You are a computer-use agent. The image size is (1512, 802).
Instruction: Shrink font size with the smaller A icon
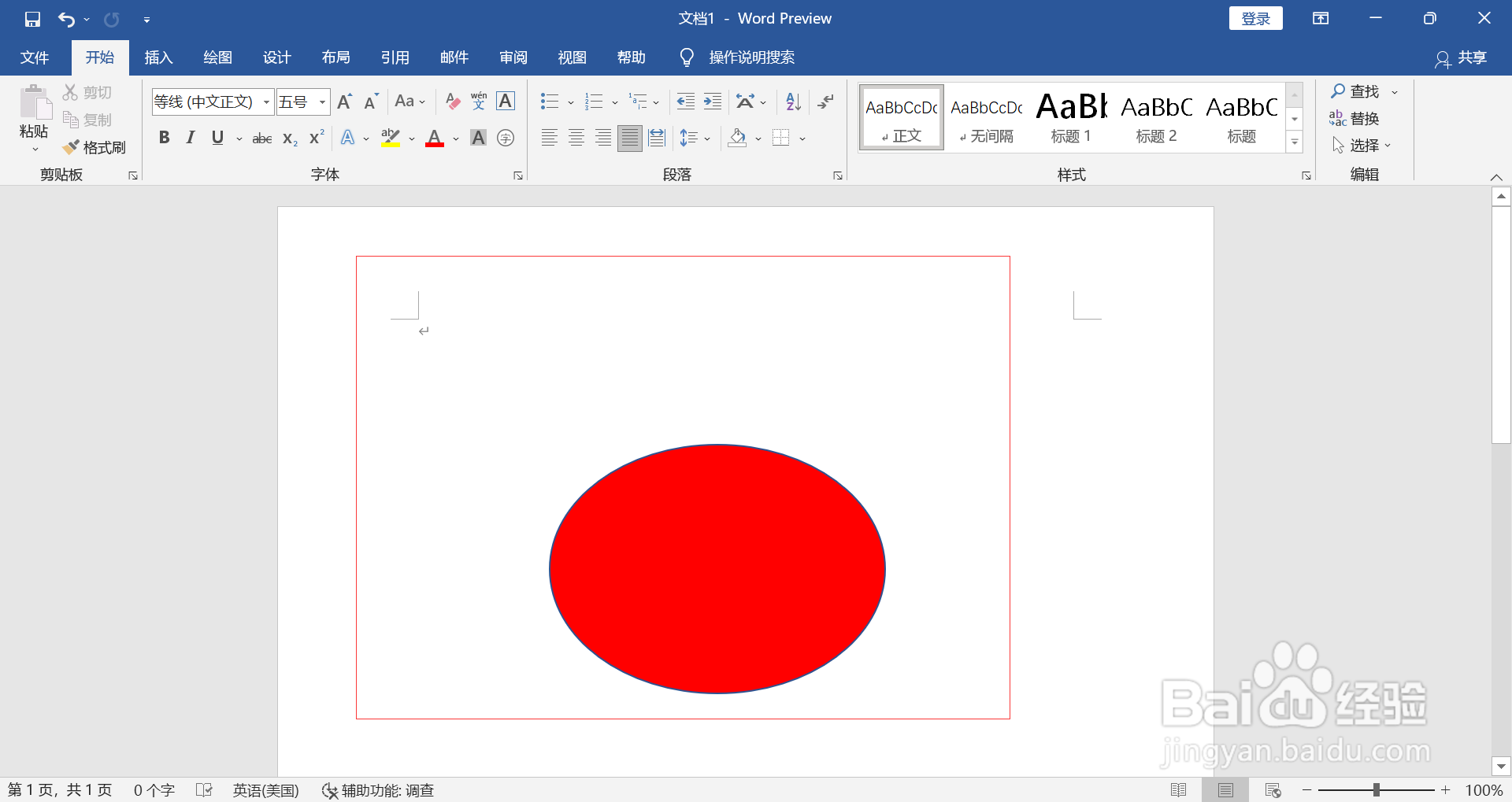[371, 102]
